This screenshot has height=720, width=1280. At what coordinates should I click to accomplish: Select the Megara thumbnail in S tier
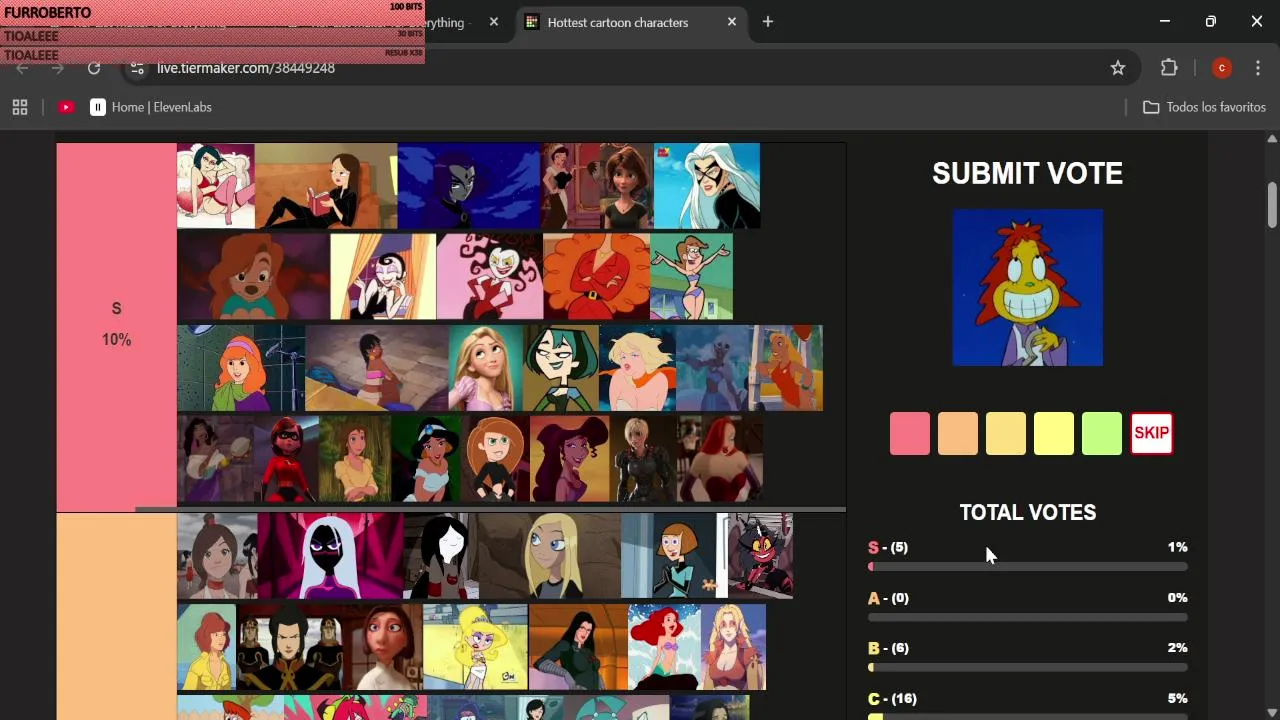(569, 459)
